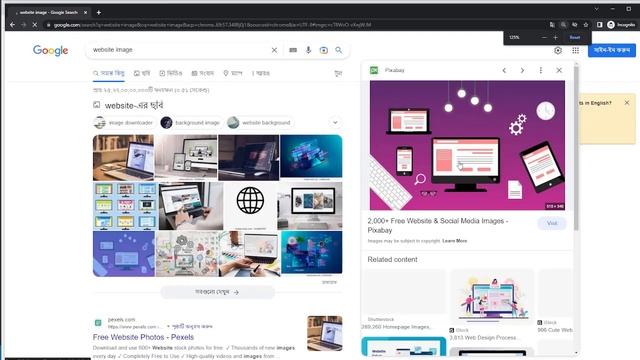Image resolution: width=640 pixels, height=360 pixels.
Task: Open the Pexels result thumbnail image
Action: pos(325,333)
